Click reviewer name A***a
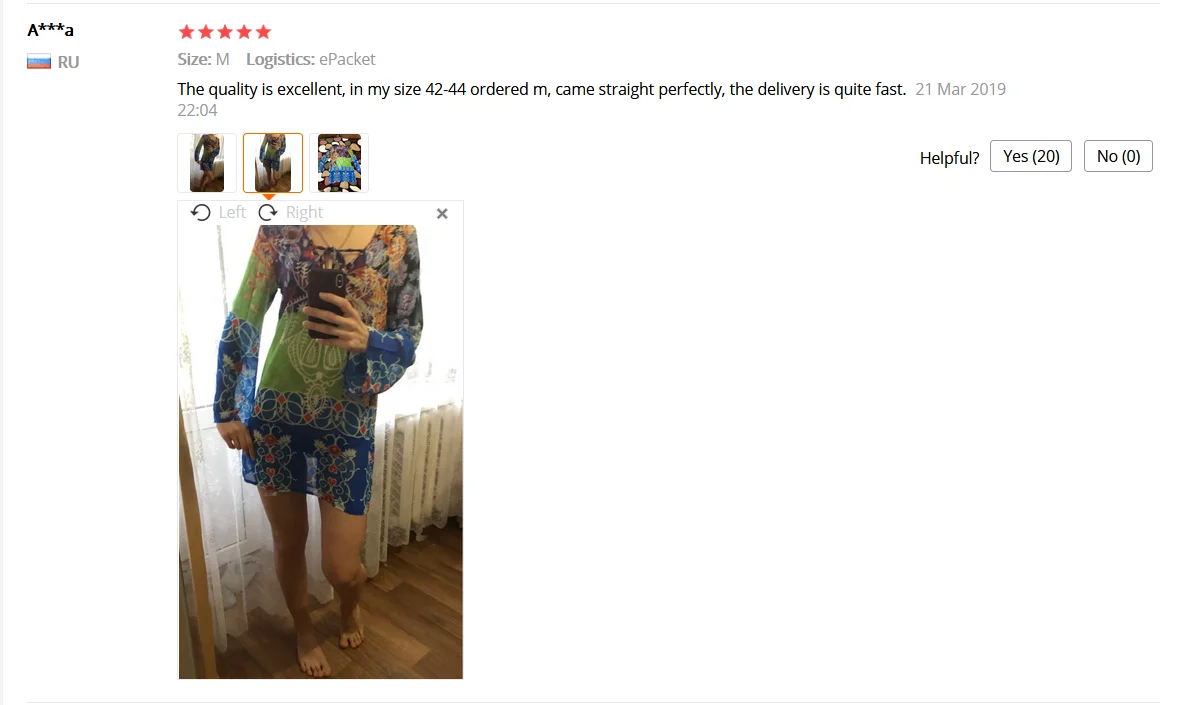This screenshot has width=1177, height=705. [50, 30]
